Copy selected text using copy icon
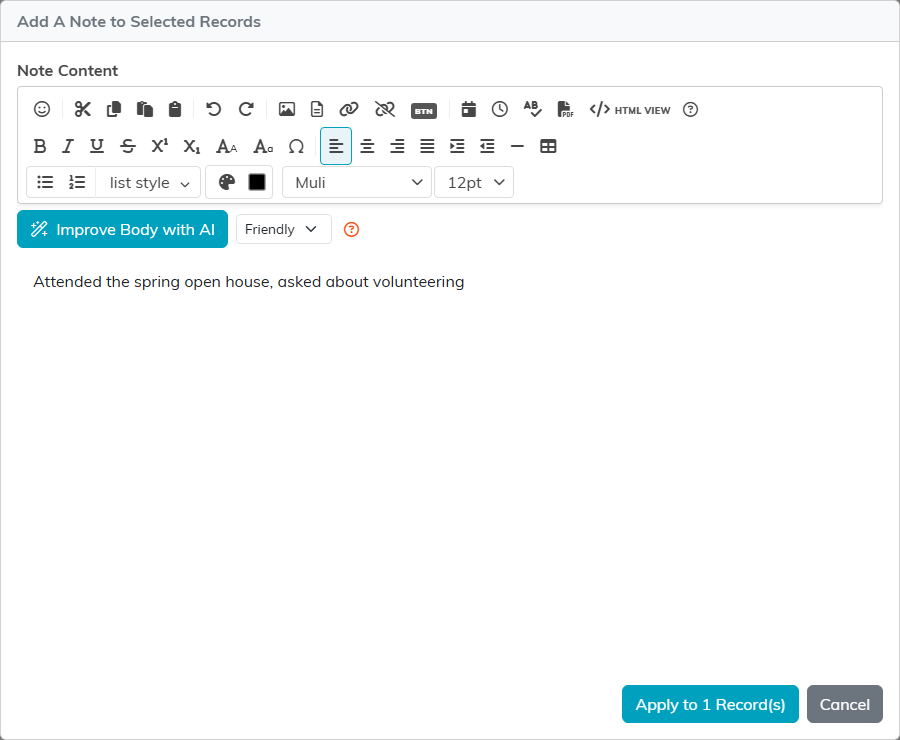Image resolution: width=900 pixels, height=740 pixels. (x=114, y=109)
